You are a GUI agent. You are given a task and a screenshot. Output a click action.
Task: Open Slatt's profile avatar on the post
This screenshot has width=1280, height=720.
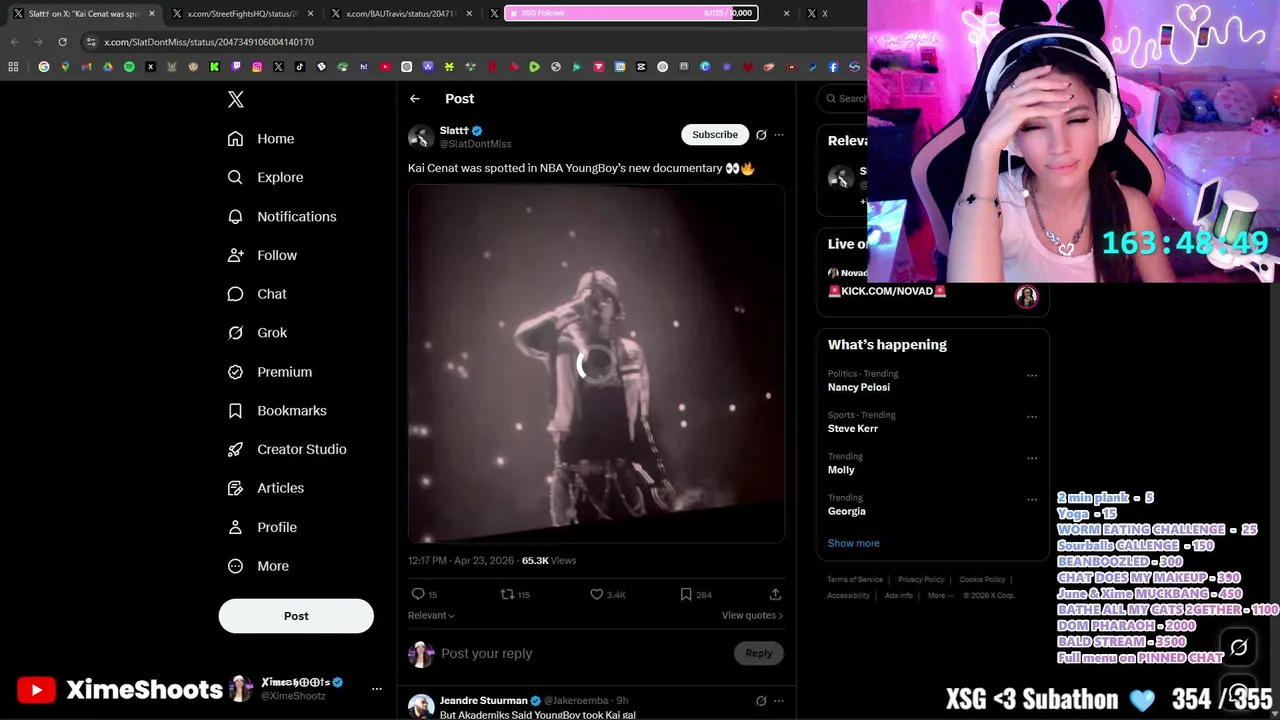tap(421, 137)
